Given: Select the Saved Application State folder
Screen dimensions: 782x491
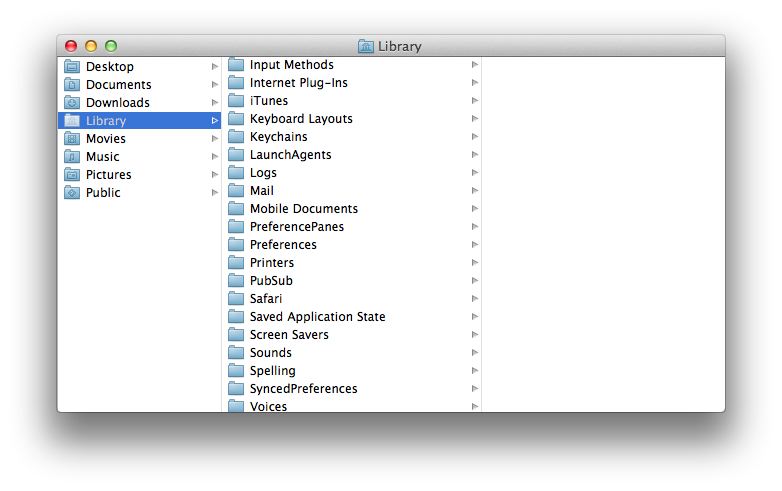Looking at the screenshot, I should coord(317,317).
